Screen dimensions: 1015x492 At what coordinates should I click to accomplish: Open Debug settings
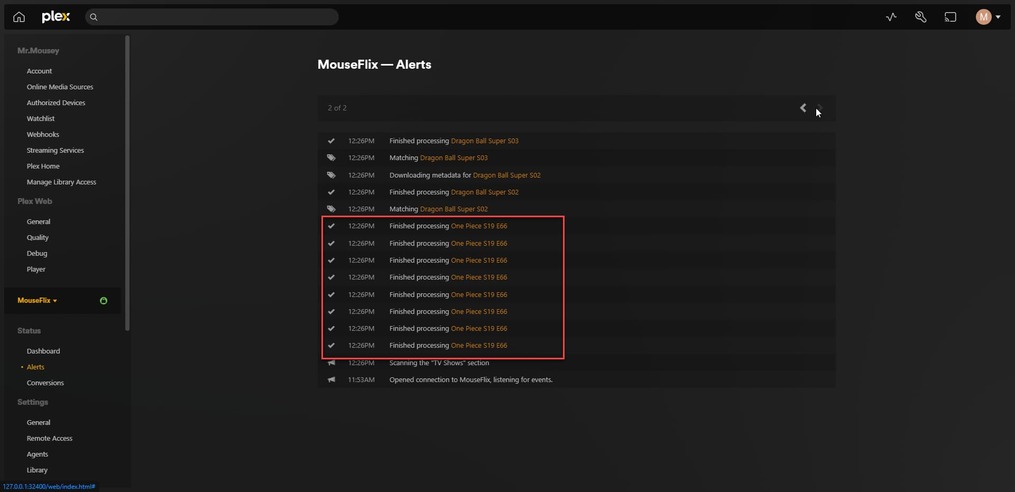(37, 253)
